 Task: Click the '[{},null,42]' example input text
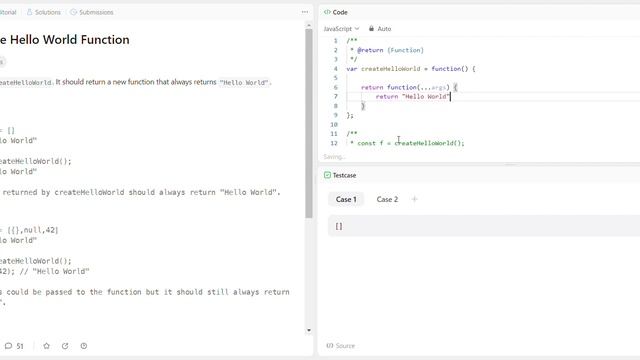click(x=33, y=230)
